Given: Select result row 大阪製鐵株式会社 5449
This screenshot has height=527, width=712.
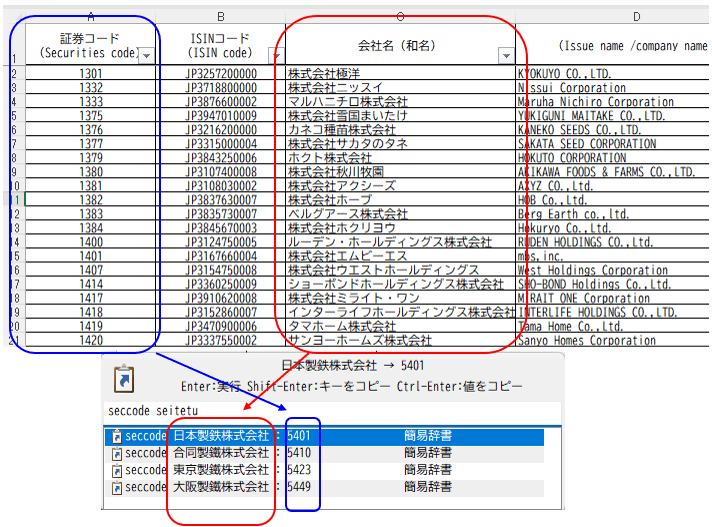Looking at the screenshot, I should pyautogui.click(x=324, y=488).
